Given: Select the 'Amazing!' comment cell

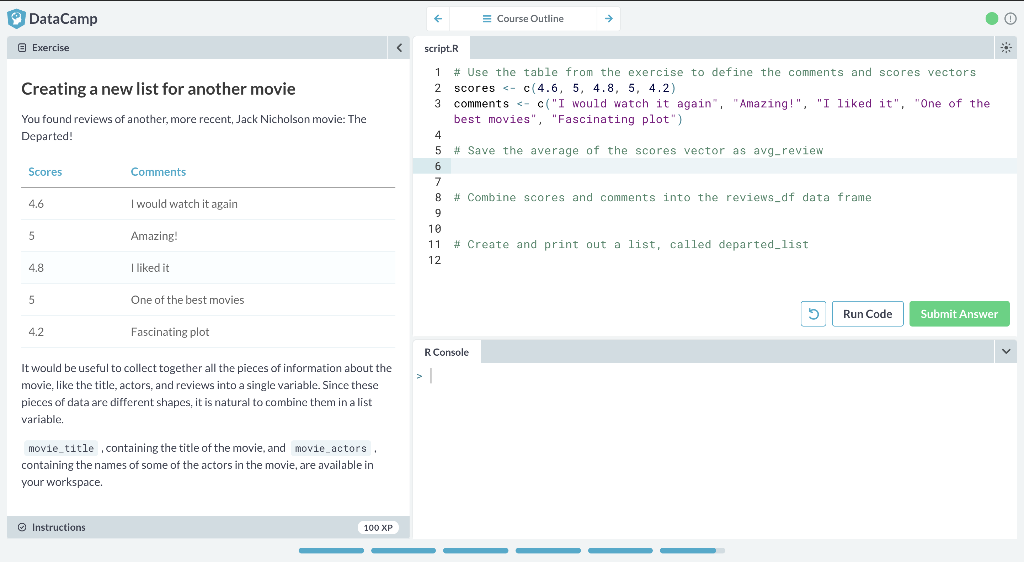Looking at the screenshot, I should coord(154,236).
